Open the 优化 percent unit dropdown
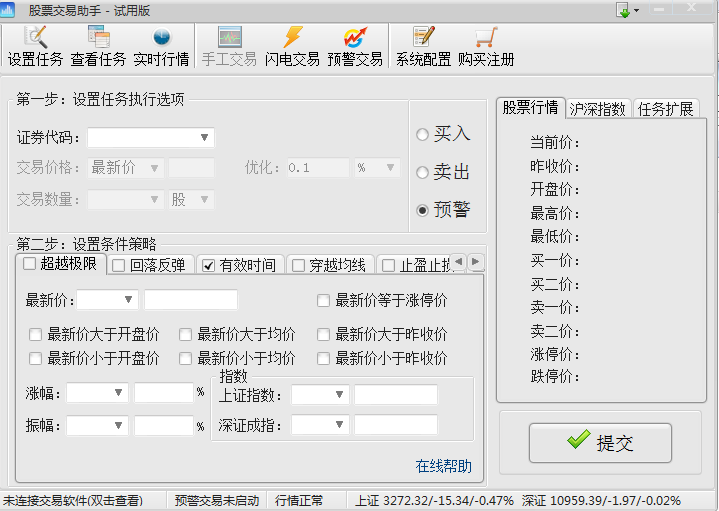Viewport: 719px width, 511px height. (390, 167)
